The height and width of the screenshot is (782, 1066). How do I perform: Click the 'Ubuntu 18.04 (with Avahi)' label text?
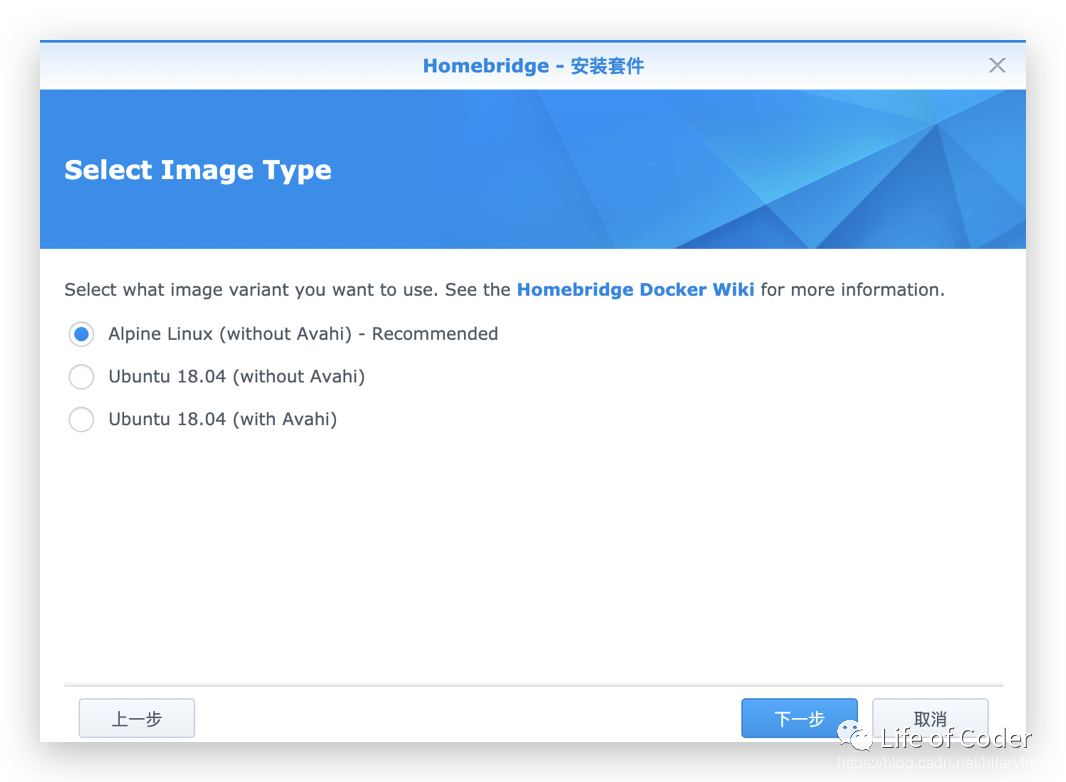[223, 420]
